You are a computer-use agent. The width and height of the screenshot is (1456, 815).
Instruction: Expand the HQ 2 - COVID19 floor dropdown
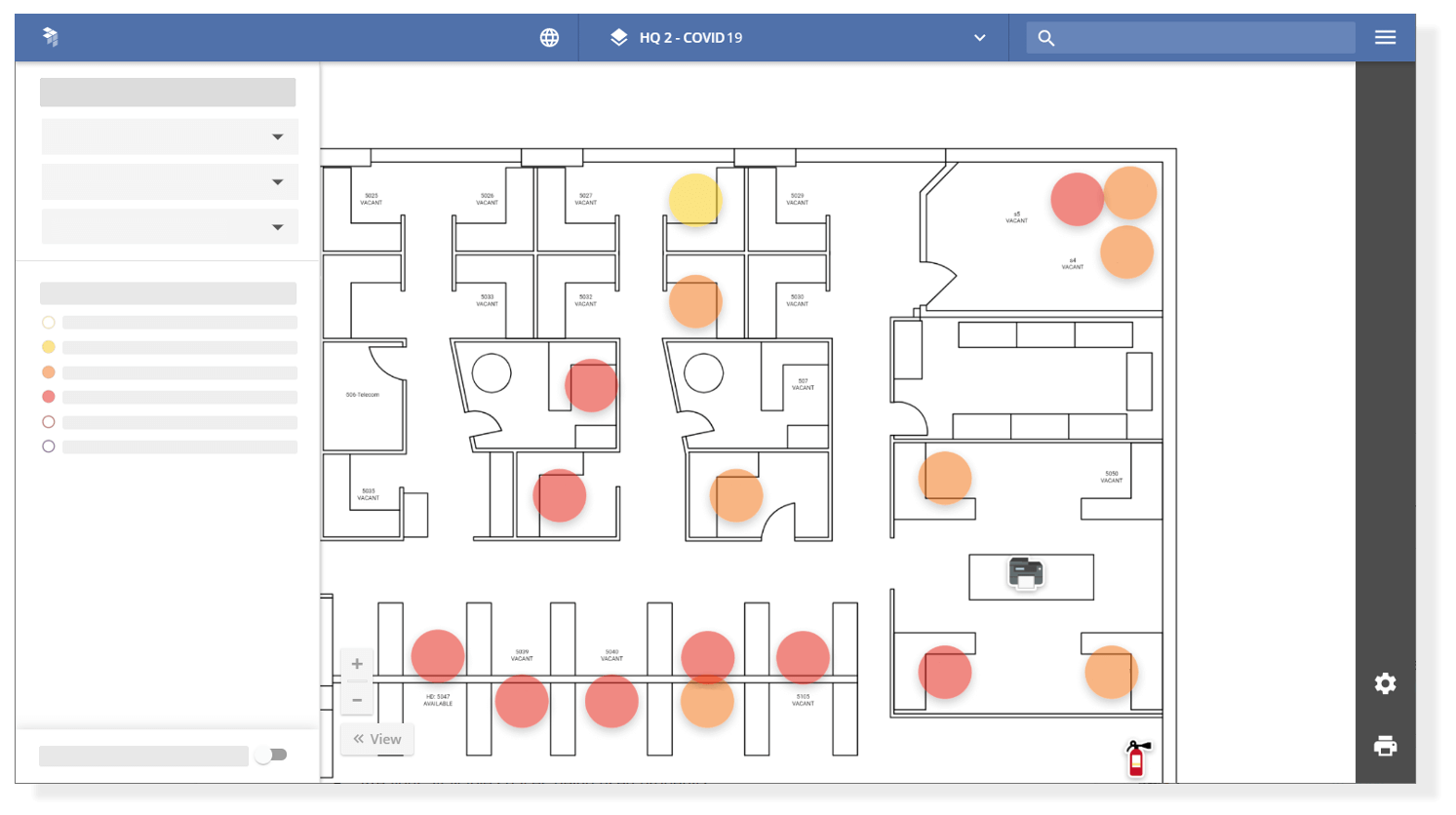pos(979,38)
